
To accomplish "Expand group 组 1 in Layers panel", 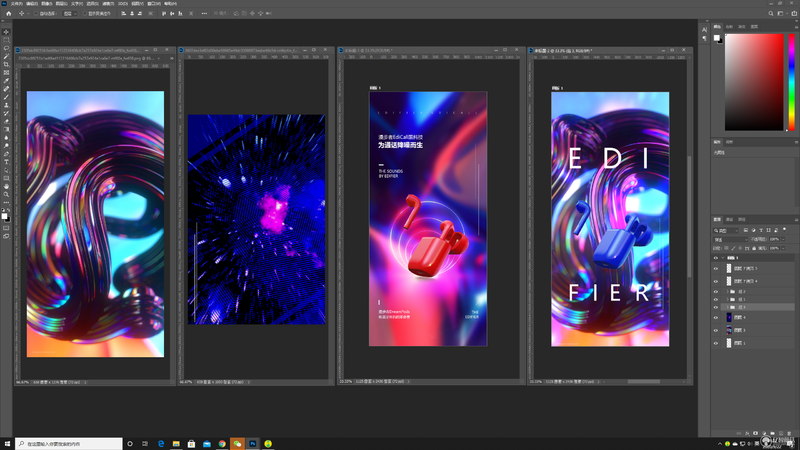I will 727,299.
